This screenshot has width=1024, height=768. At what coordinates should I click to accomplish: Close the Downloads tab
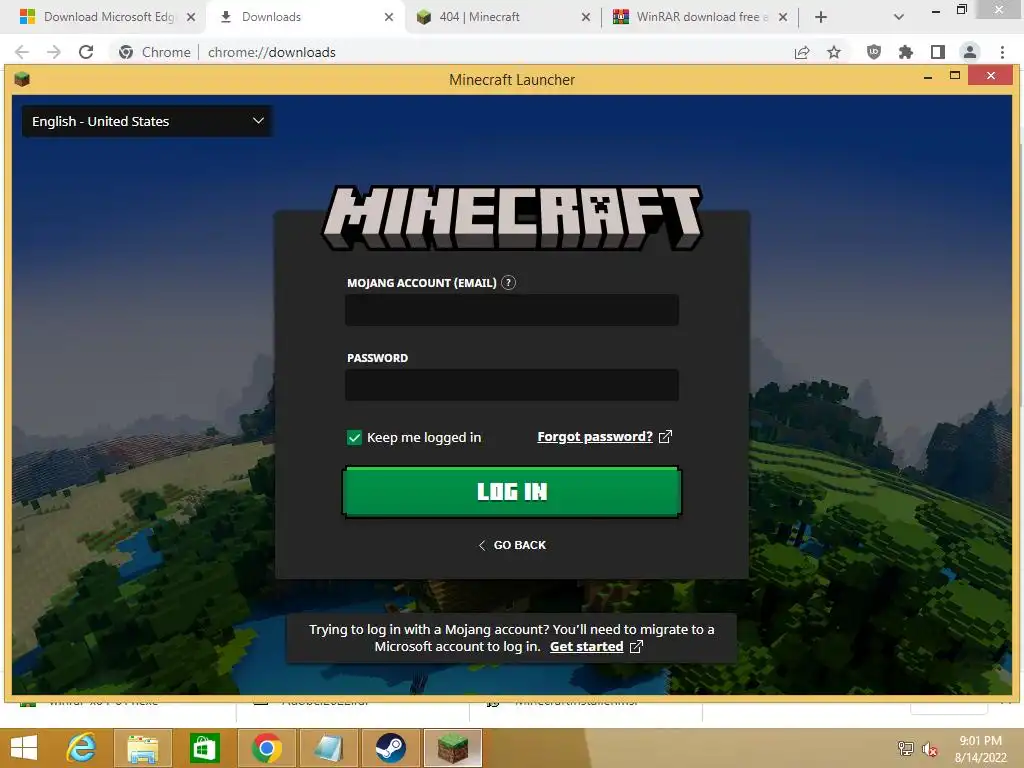pyautogui.click(x=389, y=17)
